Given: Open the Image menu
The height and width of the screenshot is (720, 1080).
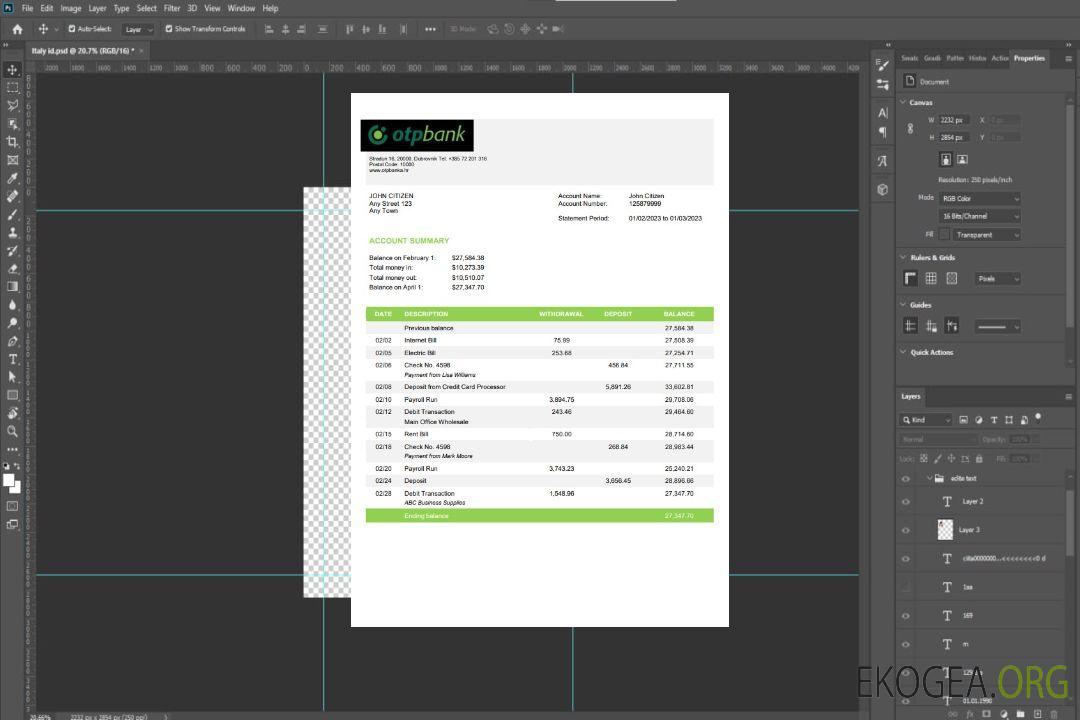Looking at the screenshot, I should (x=70, y=8).
